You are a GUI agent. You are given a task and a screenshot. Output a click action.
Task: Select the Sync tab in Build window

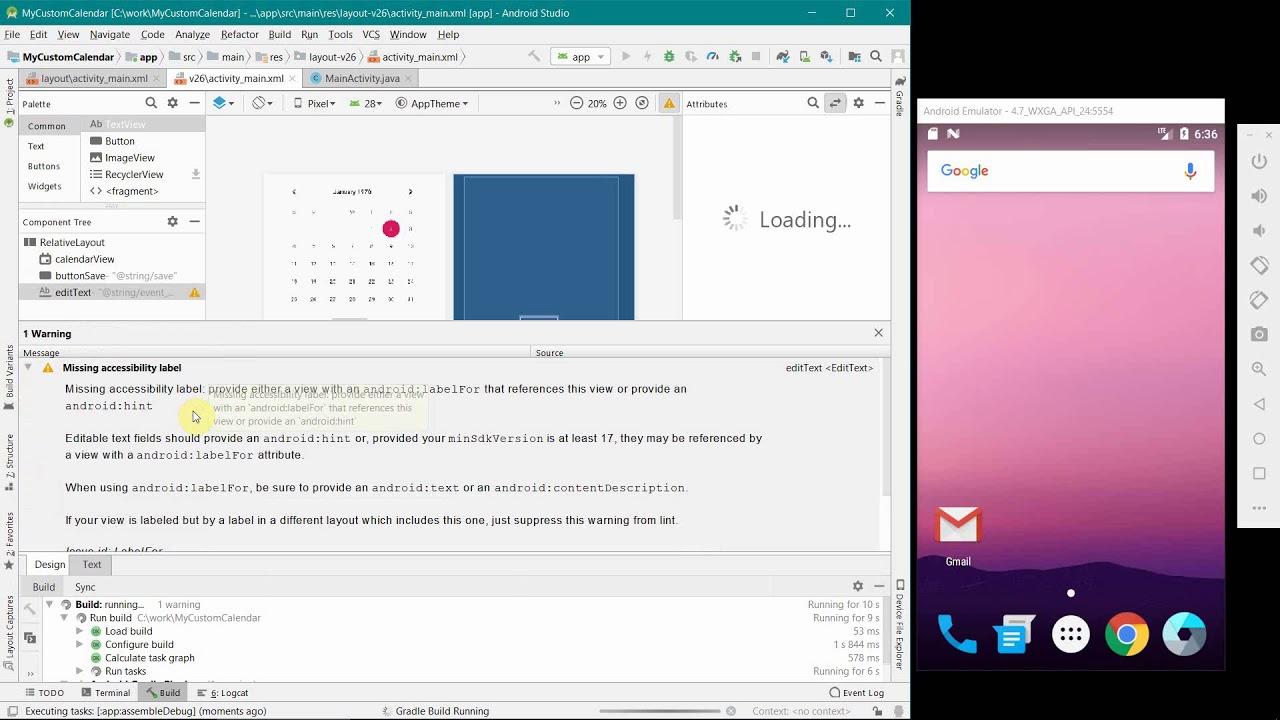coord(85,587)
